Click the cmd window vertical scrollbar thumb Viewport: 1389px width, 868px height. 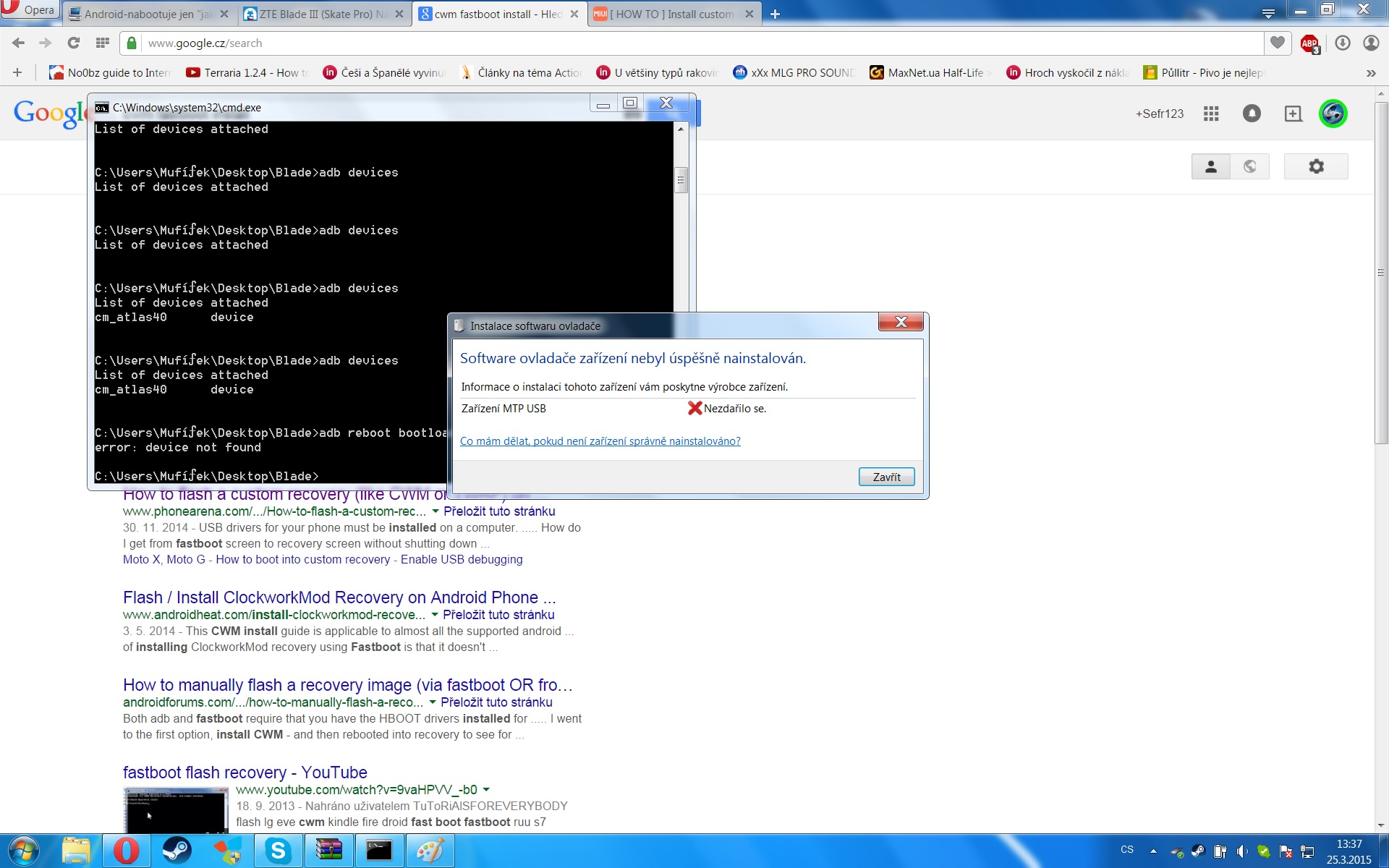pyautogui.click(x=681, y=179)
